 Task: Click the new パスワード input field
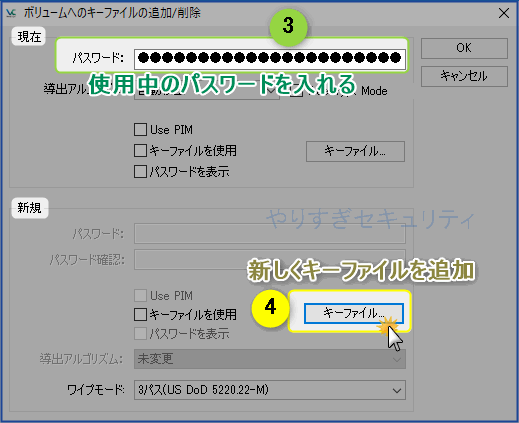click(270, 234)
